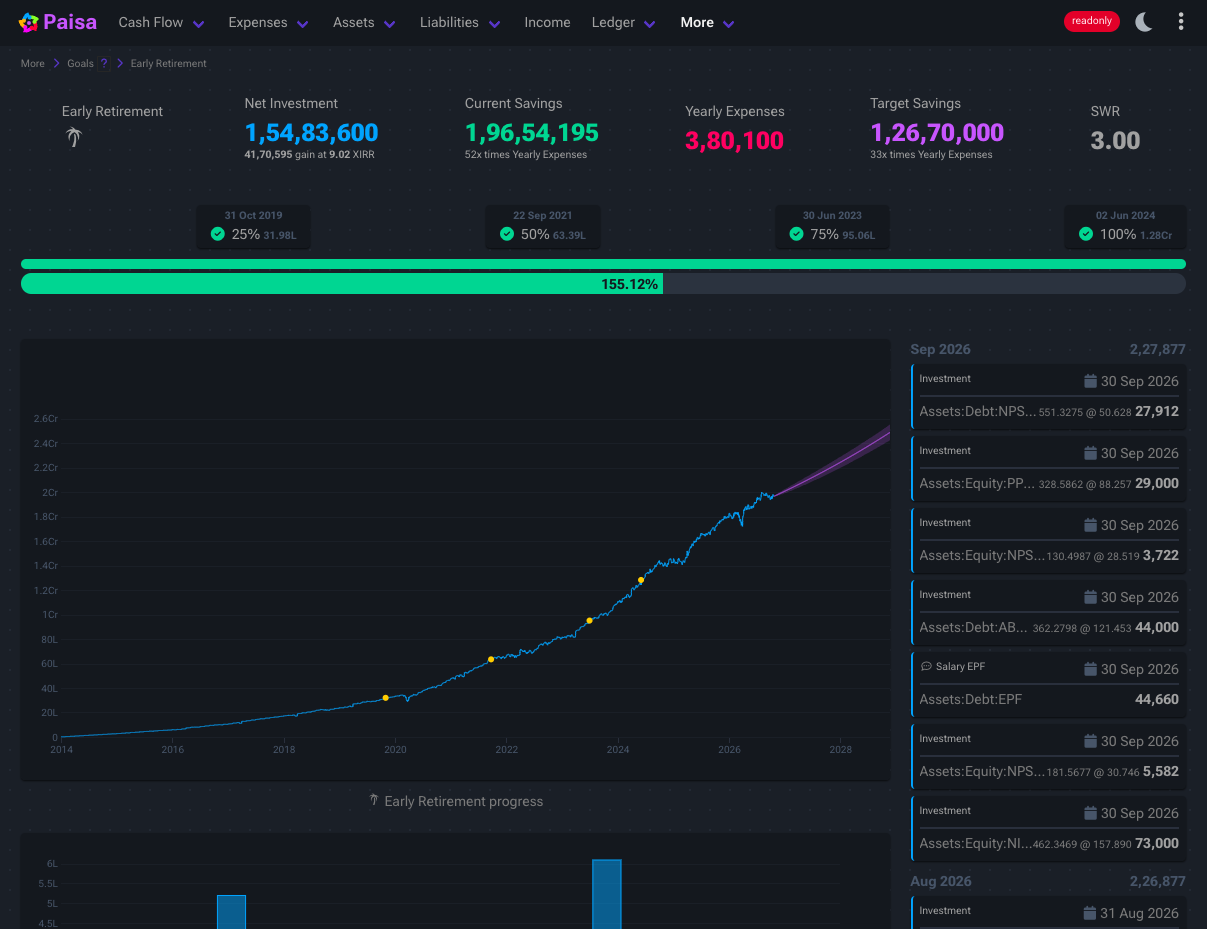Open the Assets:Debt:EPF transaction entry

pos(1049,684)
